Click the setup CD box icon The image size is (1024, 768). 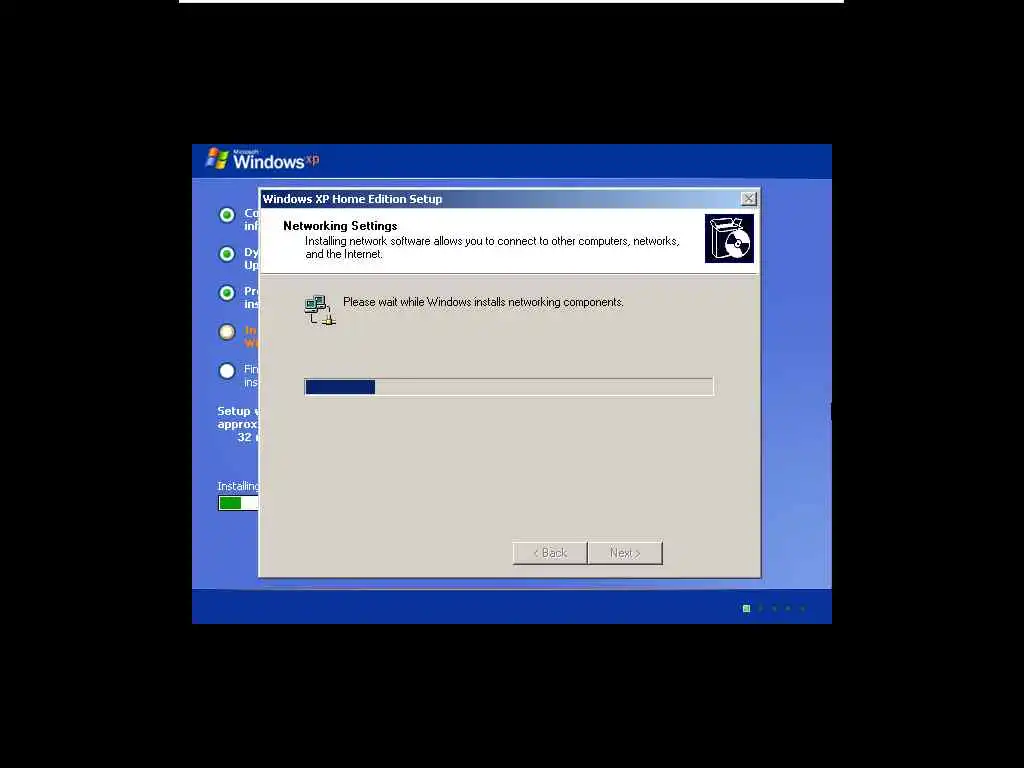coord(729,238)
